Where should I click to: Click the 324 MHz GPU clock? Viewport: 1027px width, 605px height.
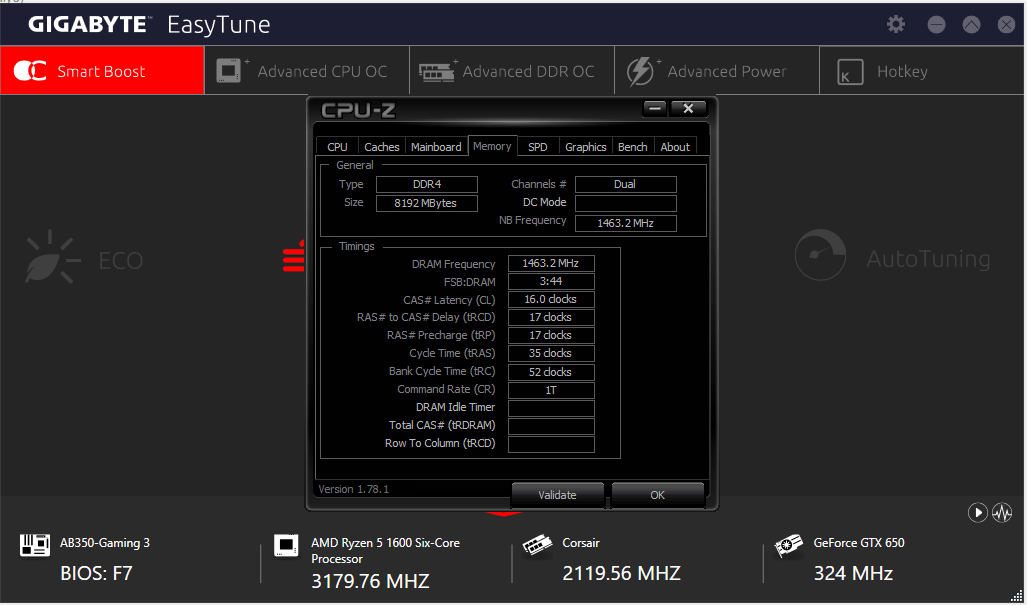tap(853, 574)
